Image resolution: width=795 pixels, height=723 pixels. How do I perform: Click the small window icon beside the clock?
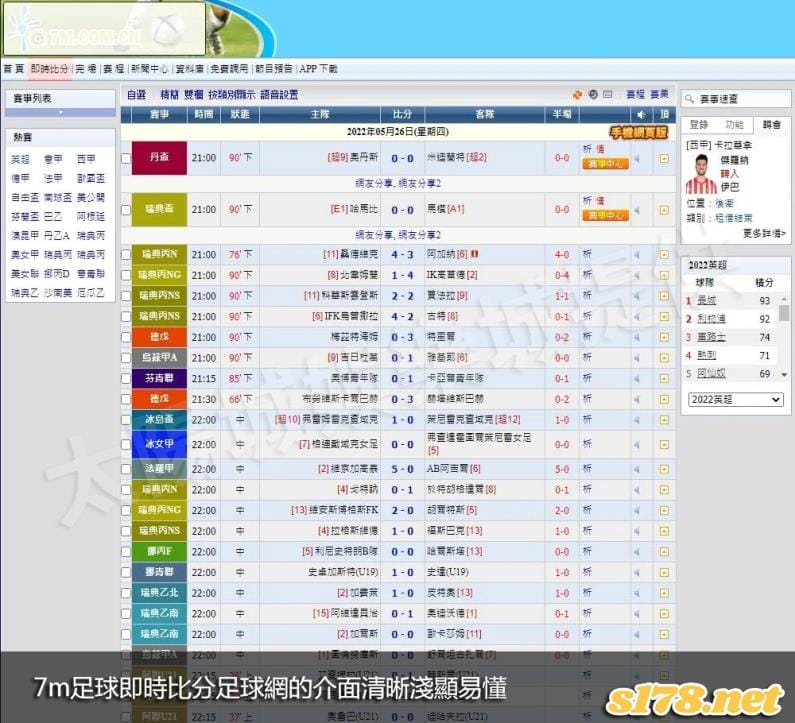pos(608,95)
